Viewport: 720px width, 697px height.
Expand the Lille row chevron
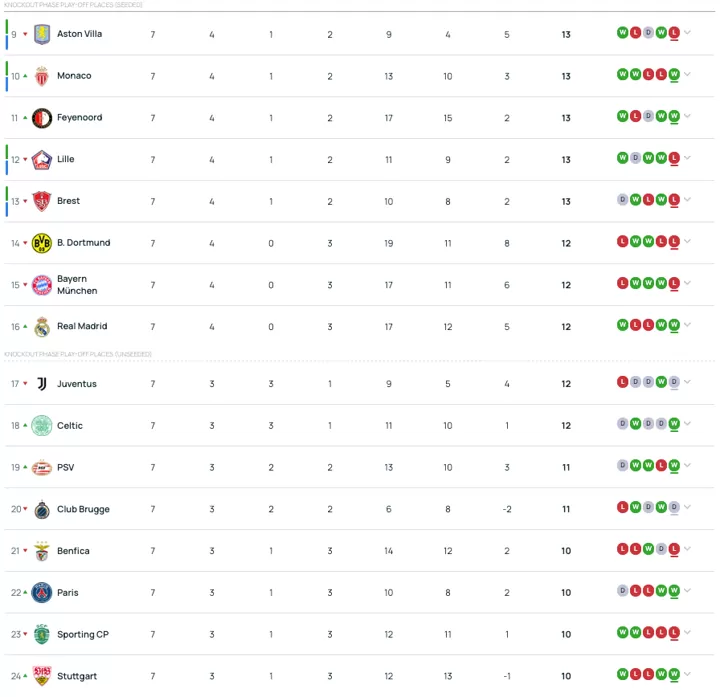click(x=687, y=157)
